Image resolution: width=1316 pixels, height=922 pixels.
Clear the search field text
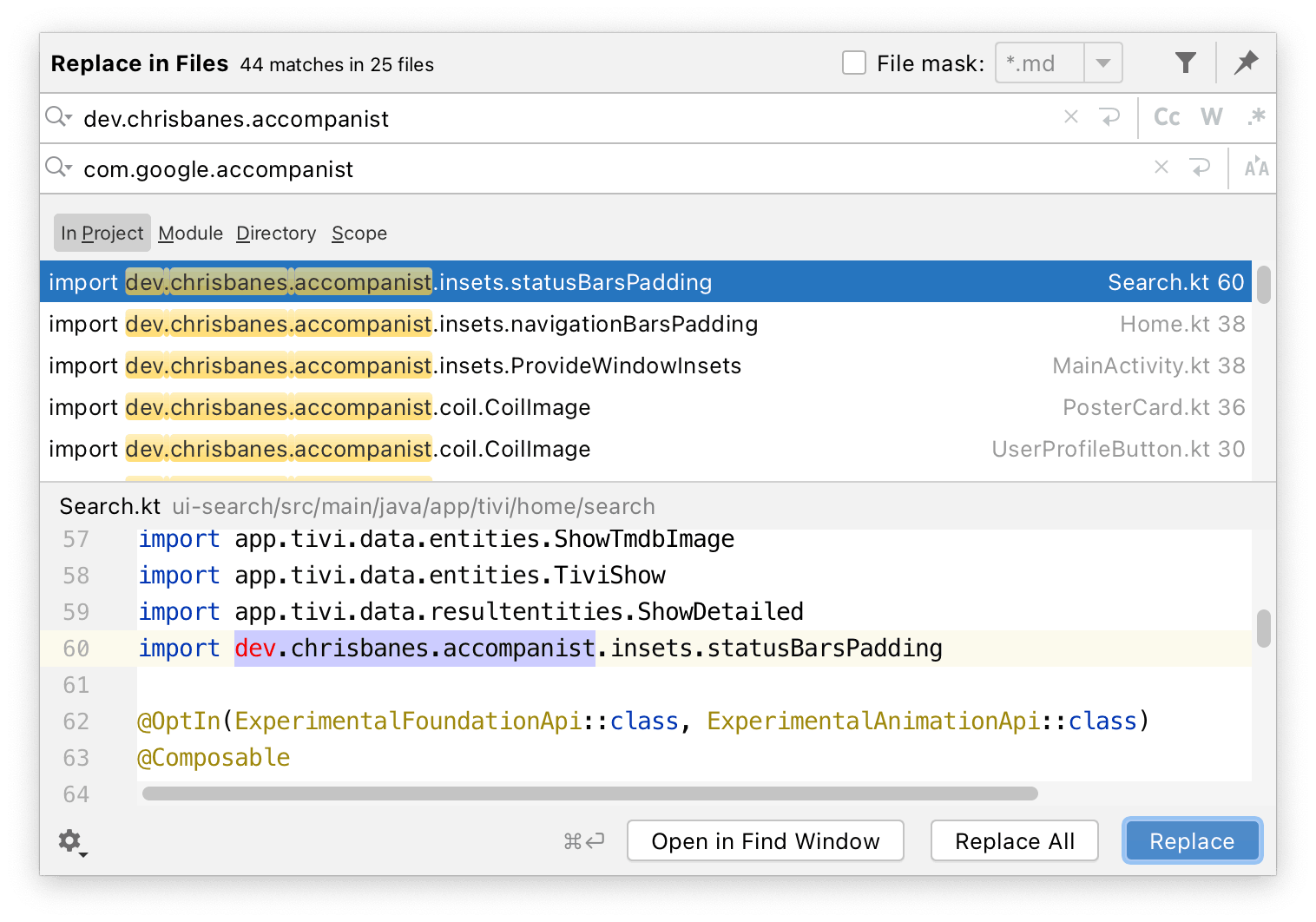pos(1071,117)
